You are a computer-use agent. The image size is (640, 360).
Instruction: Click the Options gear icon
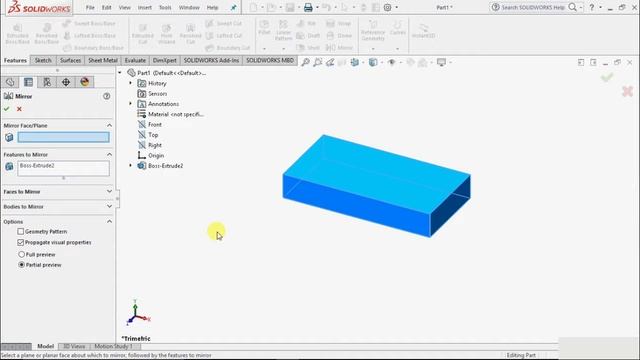pos(387,7)
